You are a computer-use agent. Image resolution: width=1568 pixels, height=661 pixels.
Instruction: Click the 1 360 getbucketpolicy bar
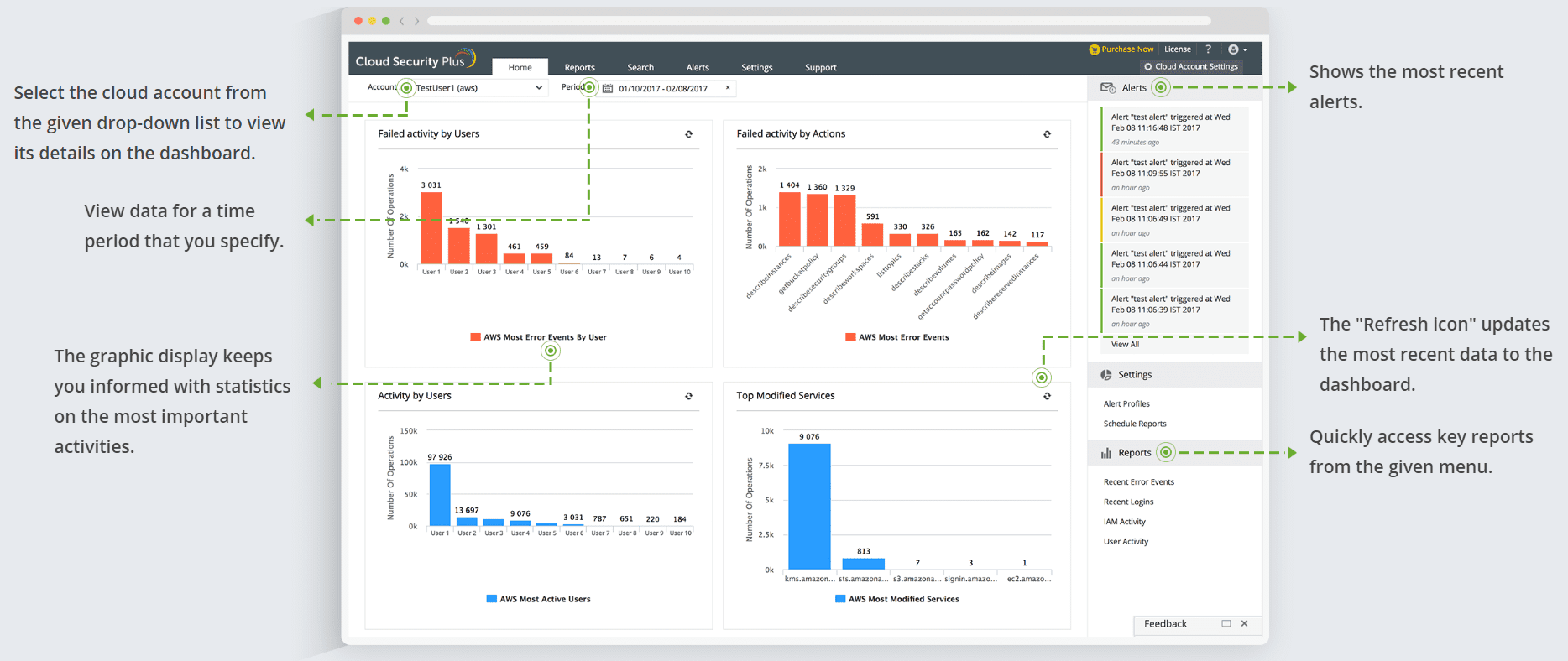click(x=817, y=220)
